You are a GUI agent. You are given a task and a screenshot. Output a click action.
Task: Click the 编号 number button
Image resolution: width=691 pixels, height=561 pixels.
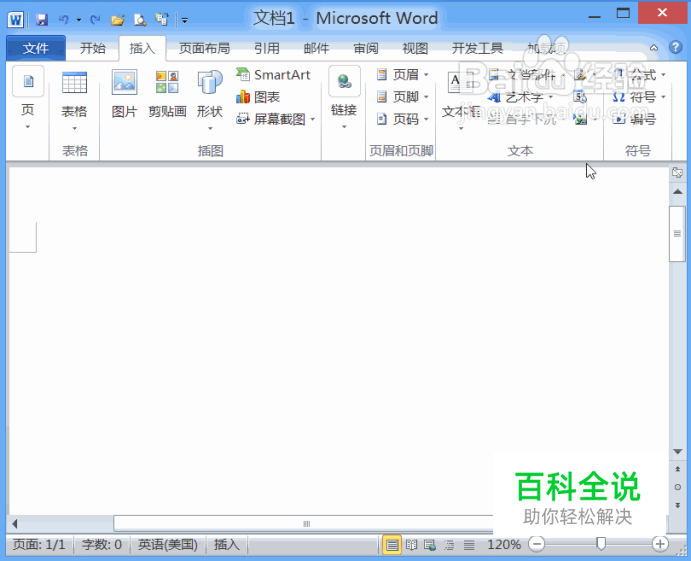(635, 119)
